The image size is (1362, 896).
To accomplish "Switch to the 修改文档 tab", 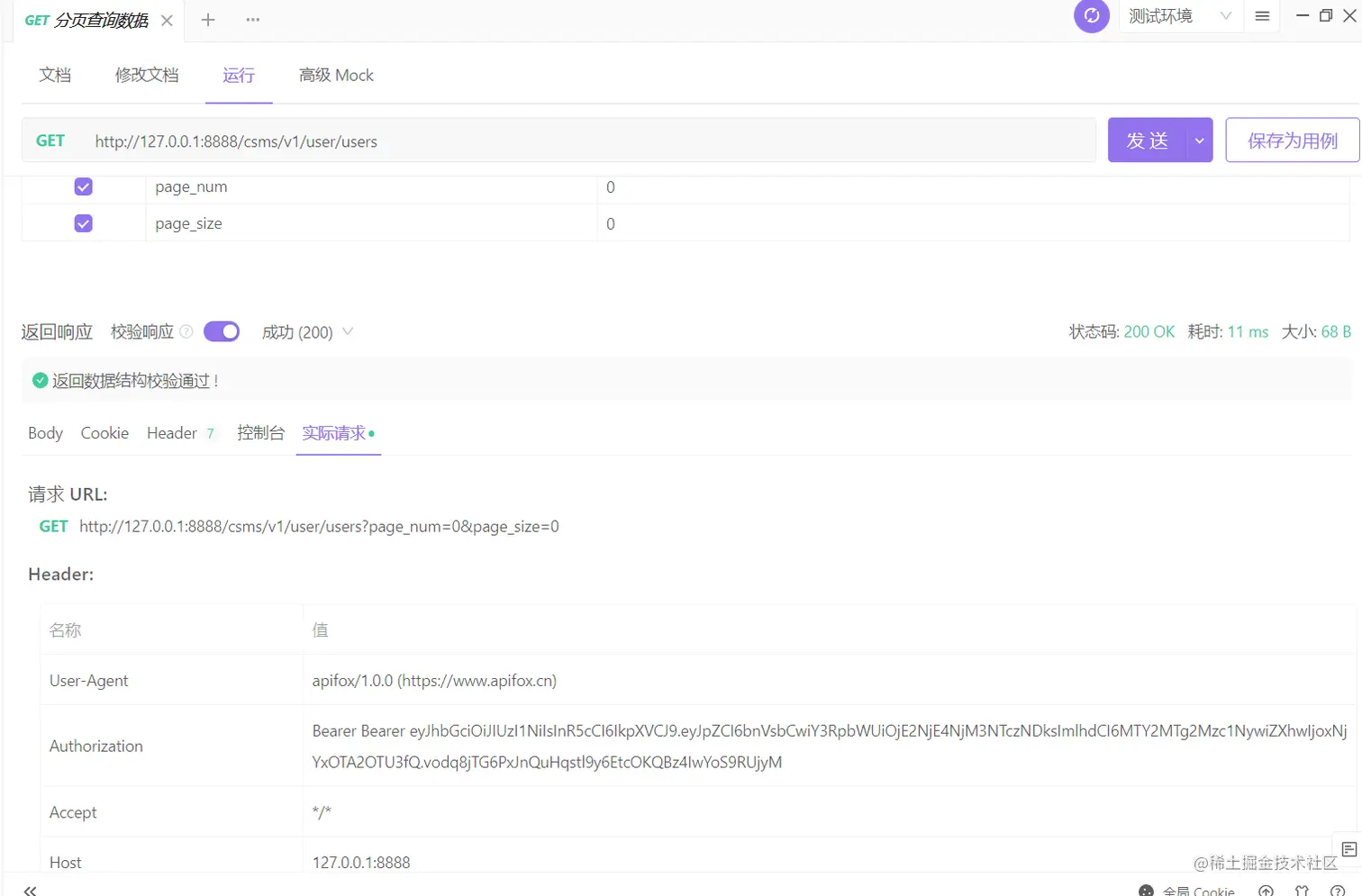I will tap(147, 75).
